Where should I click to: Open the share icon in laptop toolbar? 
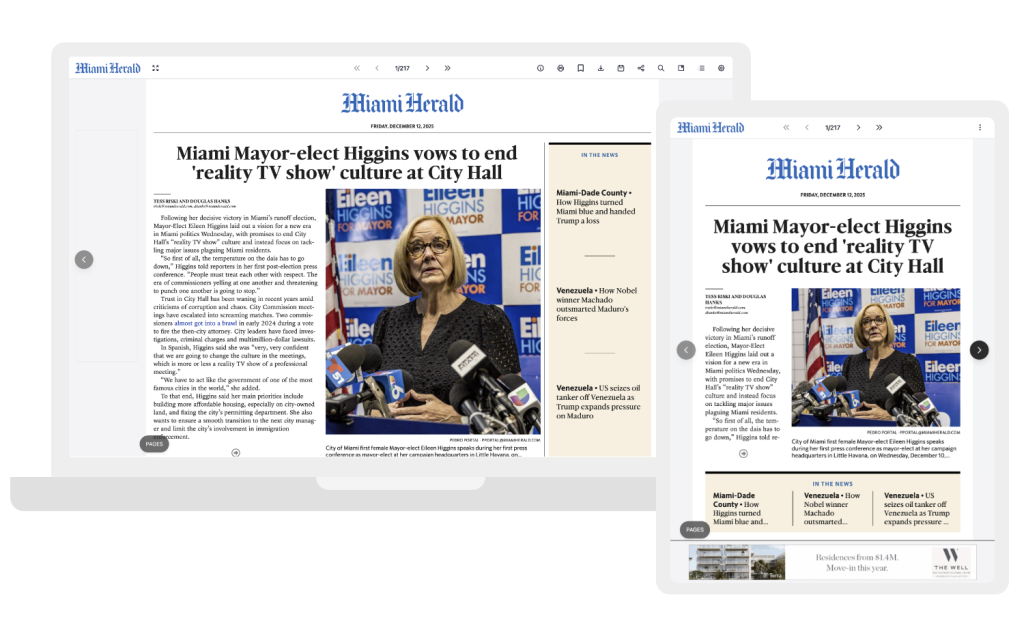[x=640, y=68]
